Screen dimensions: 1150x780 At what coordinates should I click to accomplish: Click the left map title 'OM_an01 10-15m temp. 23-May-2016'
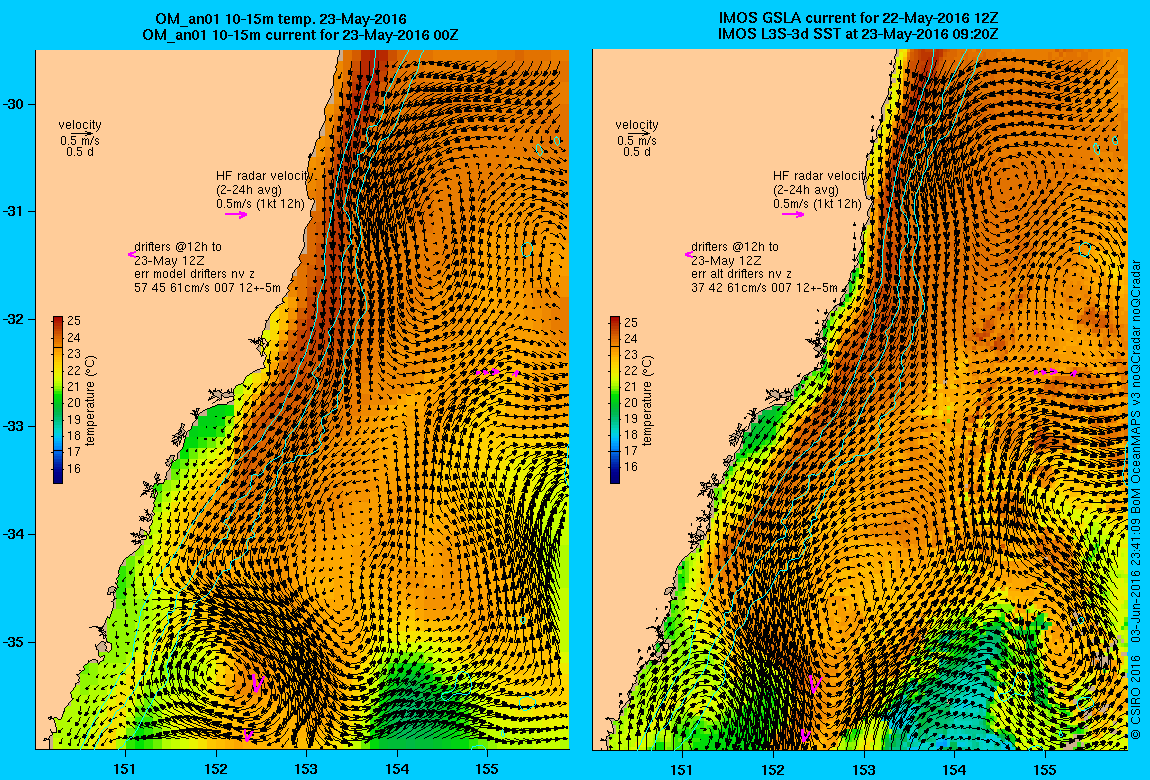point(281,19)
